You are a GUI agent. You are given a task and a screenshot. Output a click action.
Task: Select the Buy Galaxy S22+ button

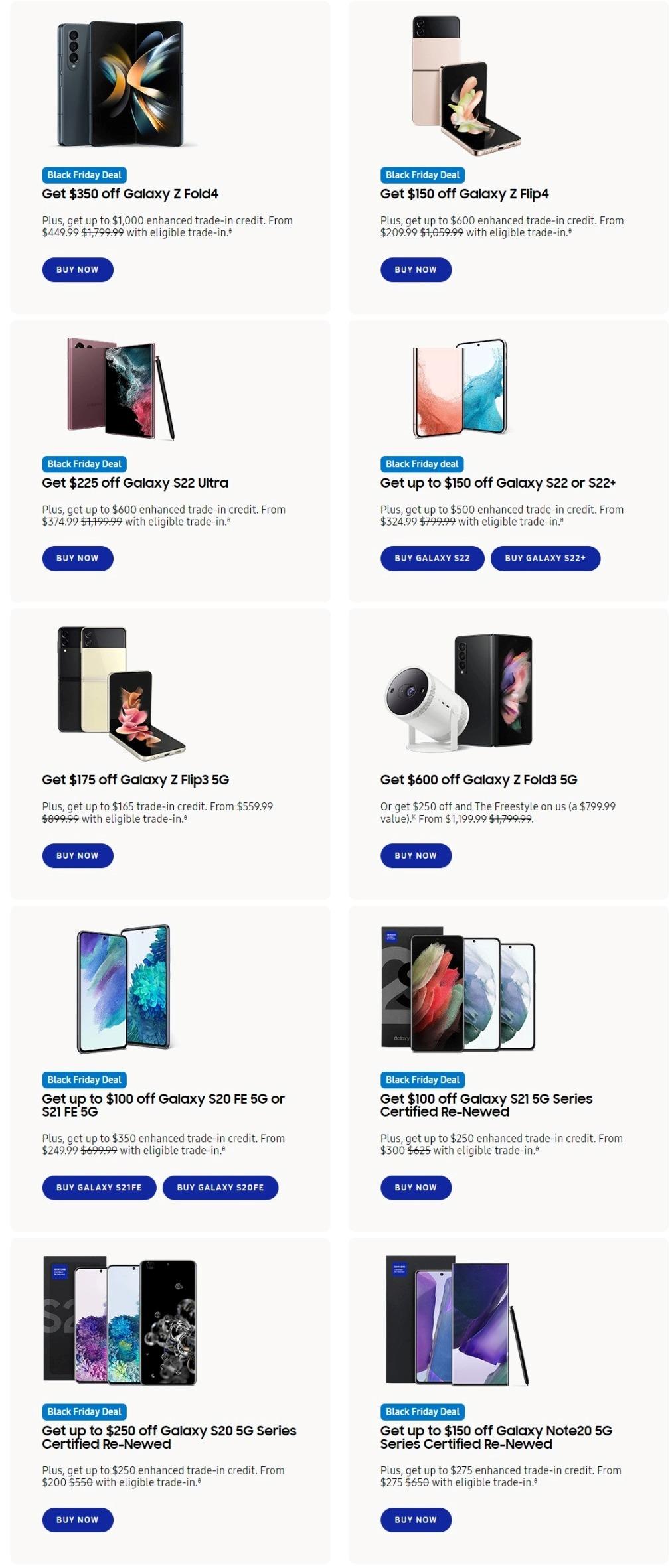click(544, 558)
